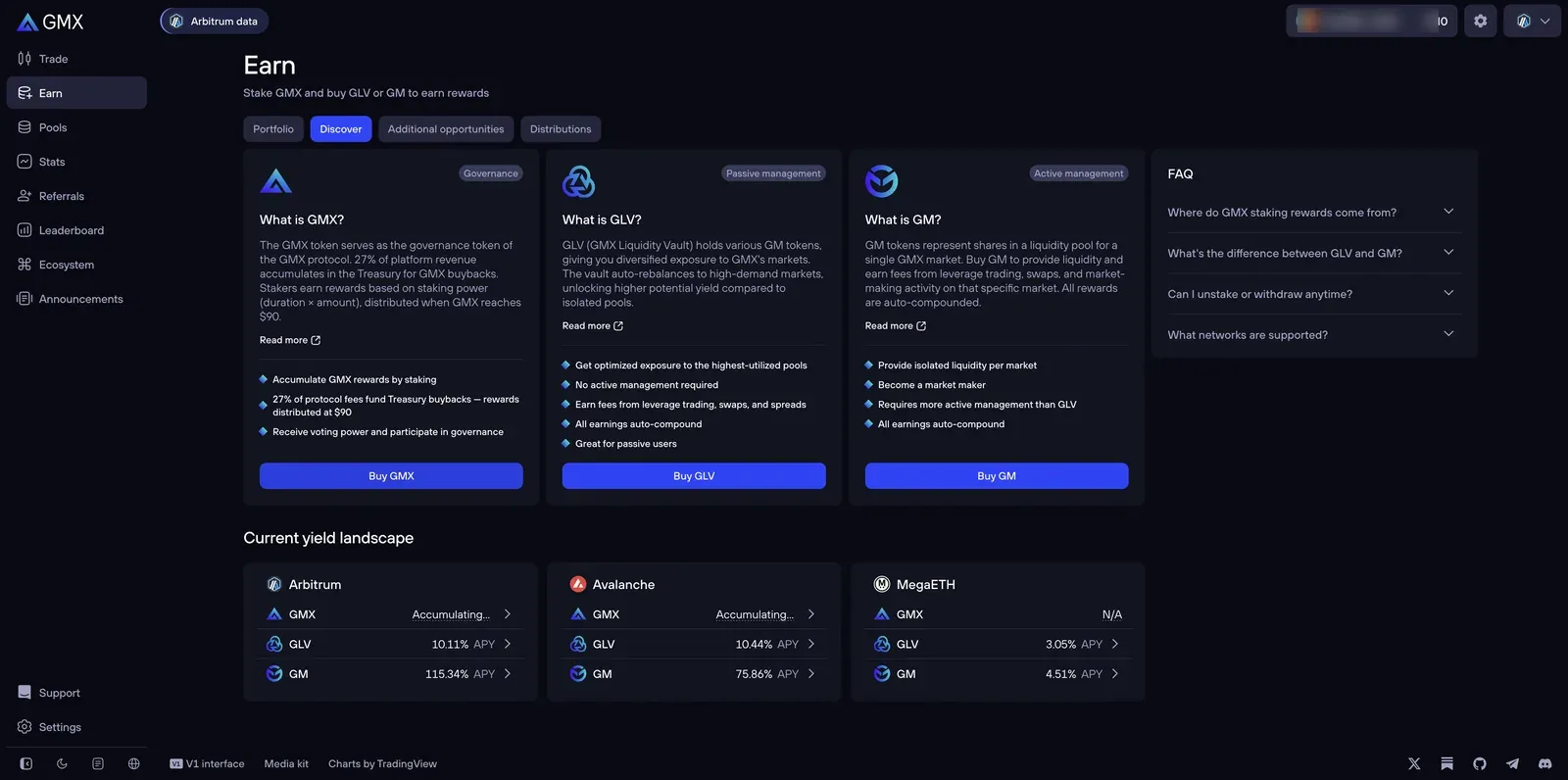Screen dimensions: 1568x780
Task: Click the Avalanche network icon in yield landscape
Action: click(578, 584)
